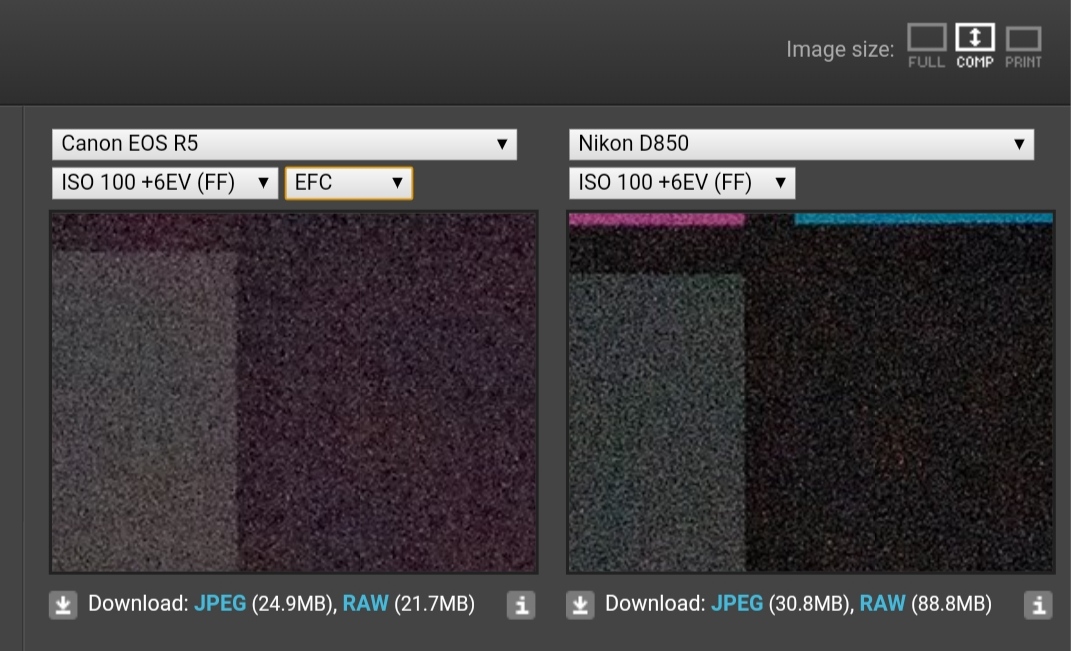Download the 30.8MB JPEG for Nikon
The height and width of the screenshot is (651, 1071).
tap(737, 604)
